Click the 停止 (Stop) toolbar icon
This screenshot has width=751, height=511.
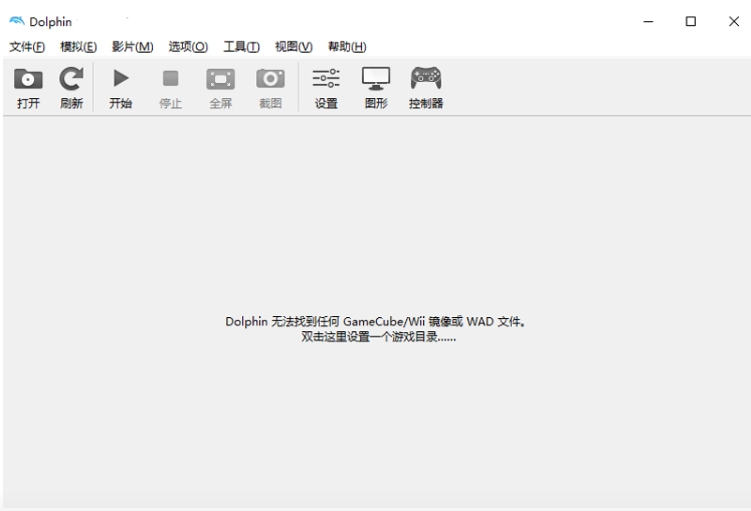171,79
